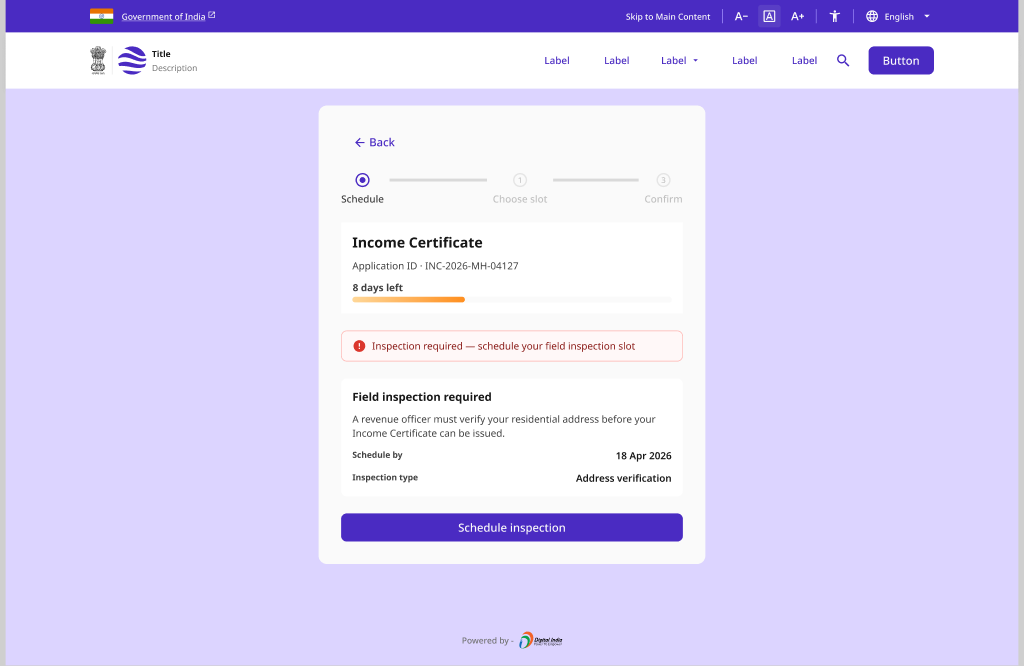Expand the Label menu with dropdown arrow
Image resolution: width=1024 pixels, height=666 pixels.
pyautogui.click(x=679, y=60)
